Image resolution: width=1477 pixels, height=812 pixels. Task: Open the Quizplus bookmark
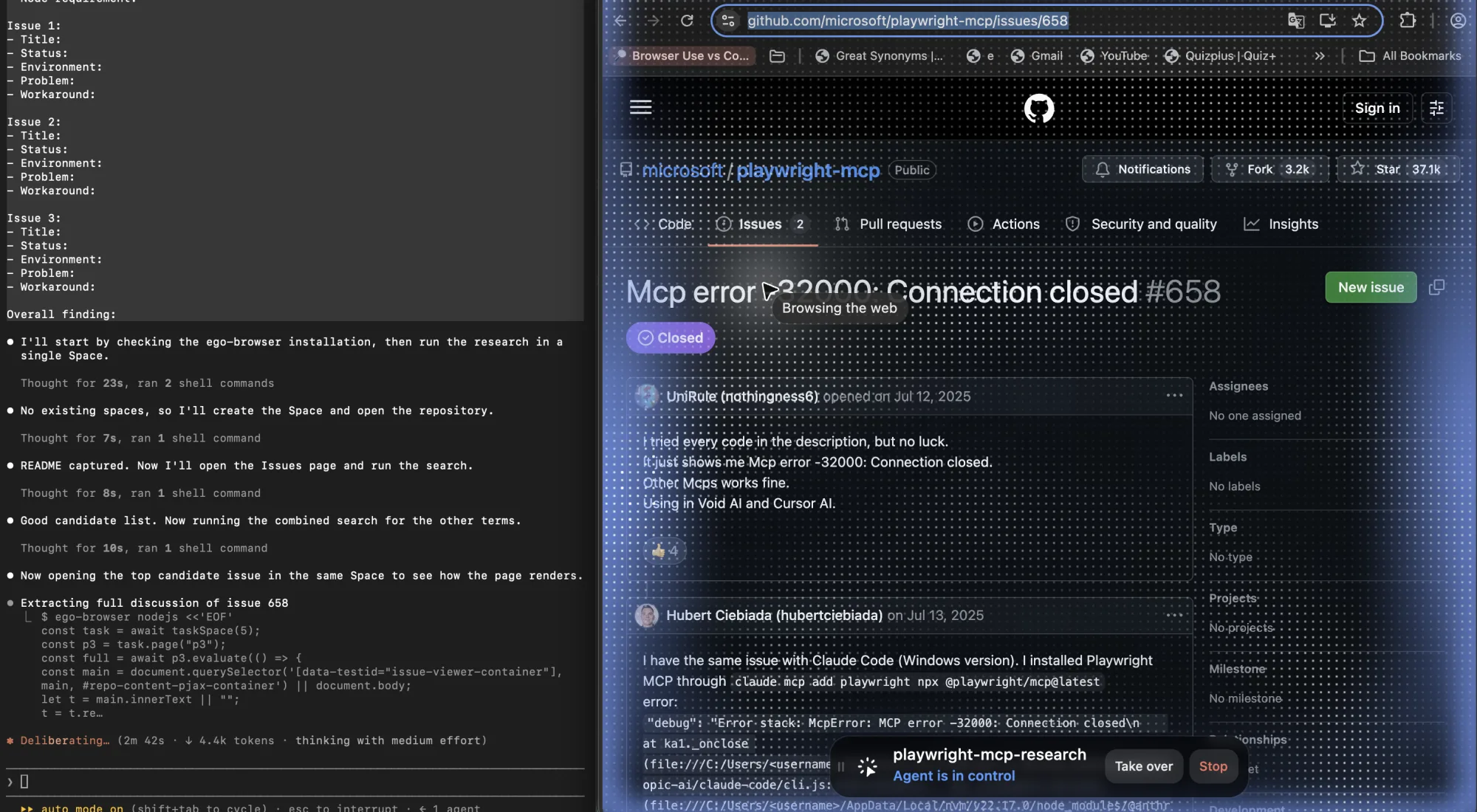point(1220,56)
